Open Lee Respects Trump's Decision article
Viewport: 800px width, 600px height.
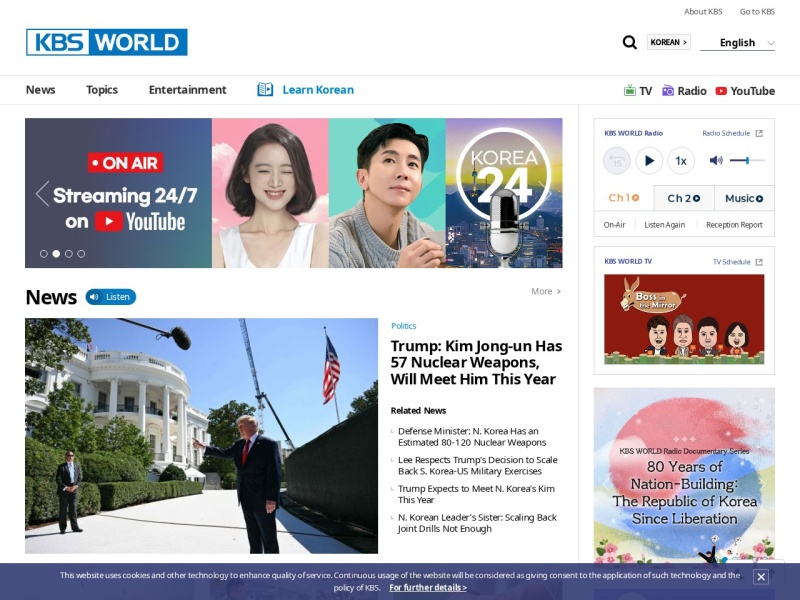click(478, 465)
